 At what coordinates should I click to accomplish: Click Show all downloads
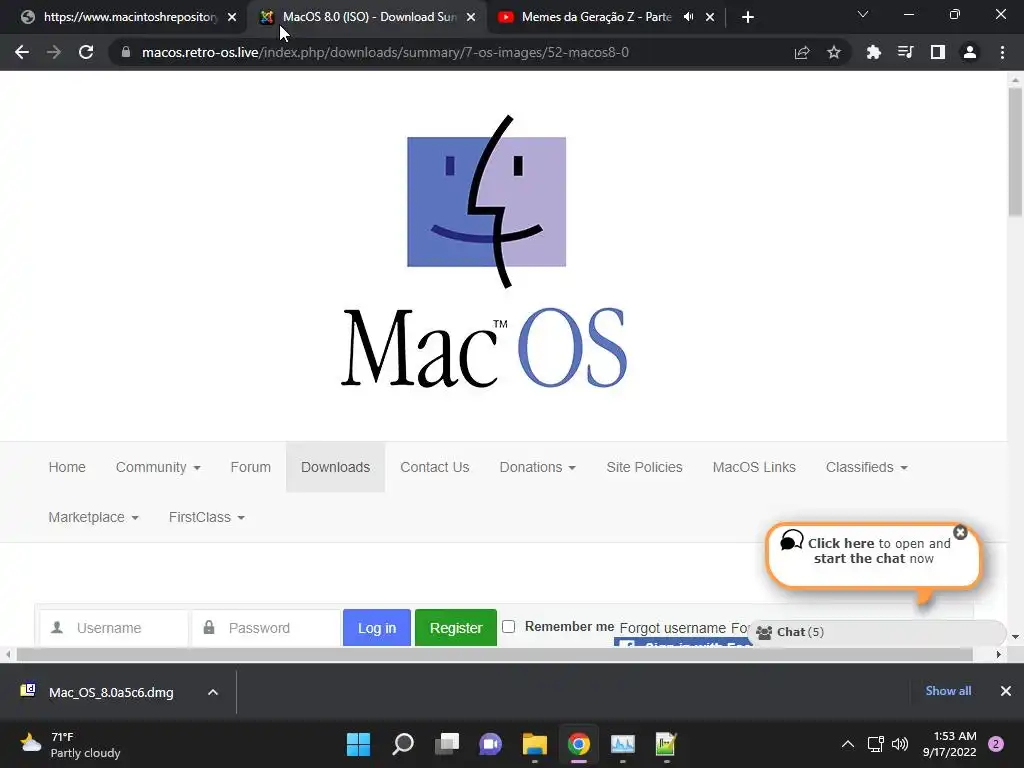click(948, 691)
